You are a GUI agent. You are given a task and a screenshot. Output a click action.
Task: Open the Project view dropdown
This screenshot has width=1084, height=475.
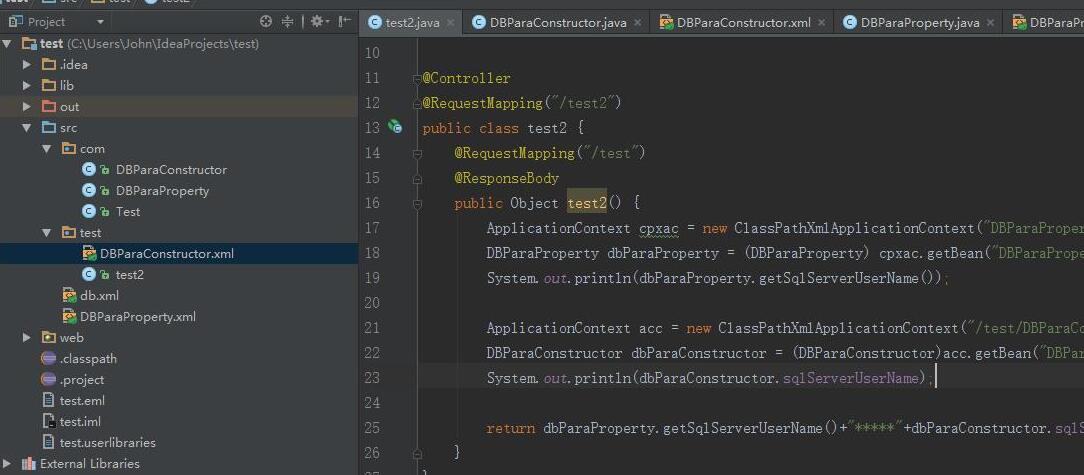100,22
